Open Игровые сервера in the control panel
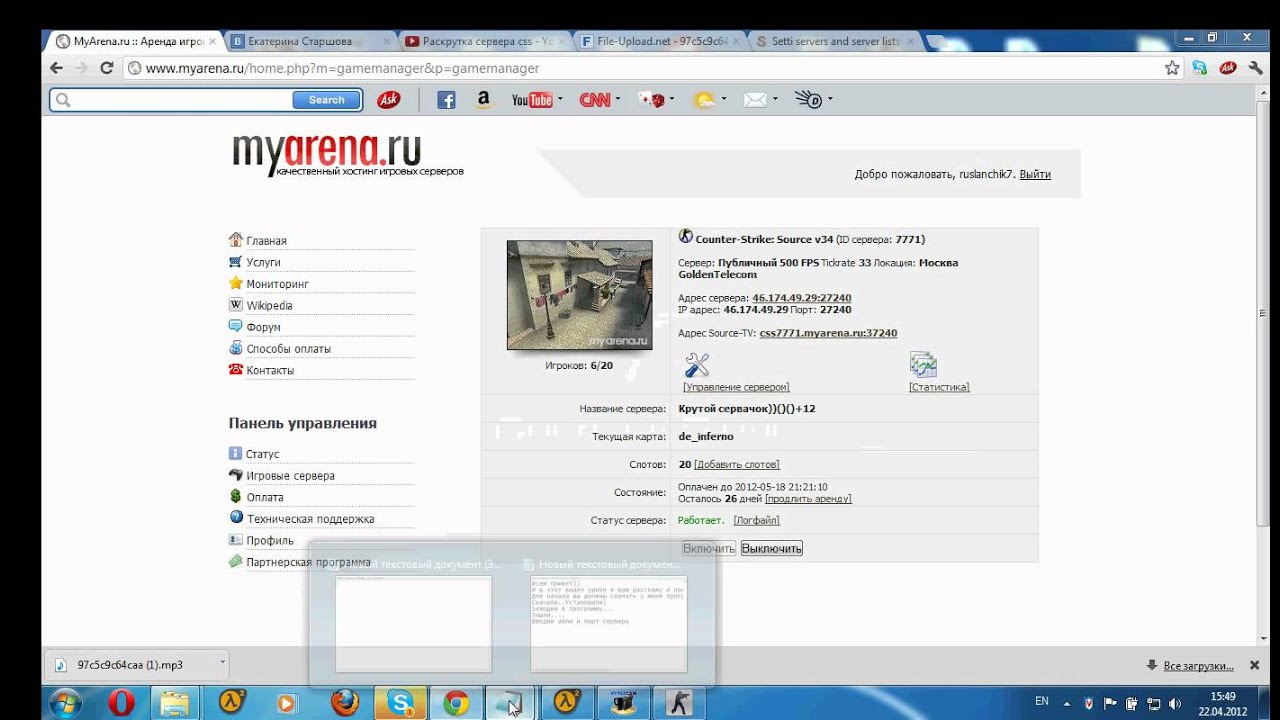This screenshot has width=1280, height=720. pyautogui.click(x=290, y=476)
